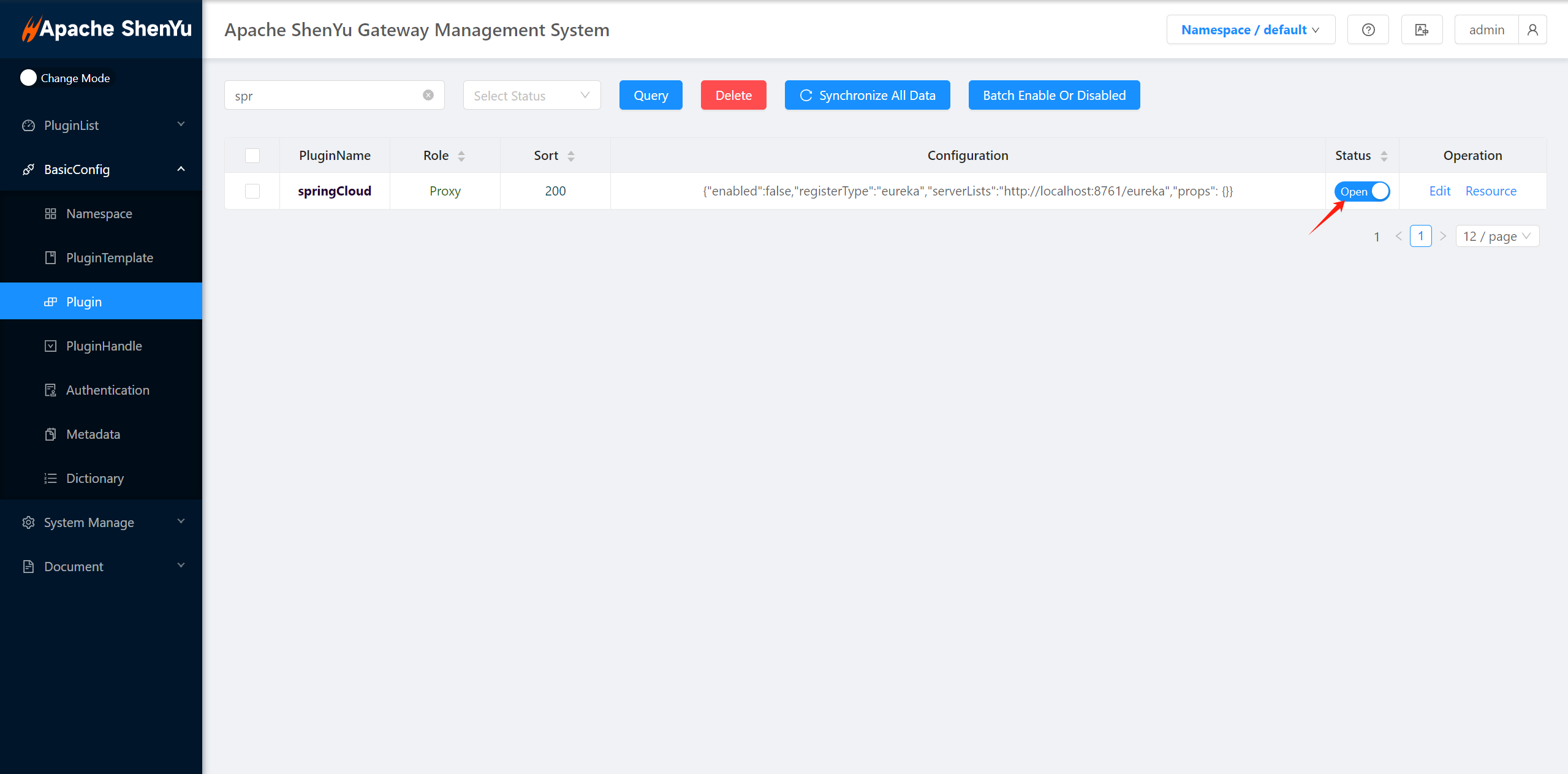Toggle the springCloud Open status switch
Image resolution: width=1568 pixels, height=774 pixels.
point(1362,191)
